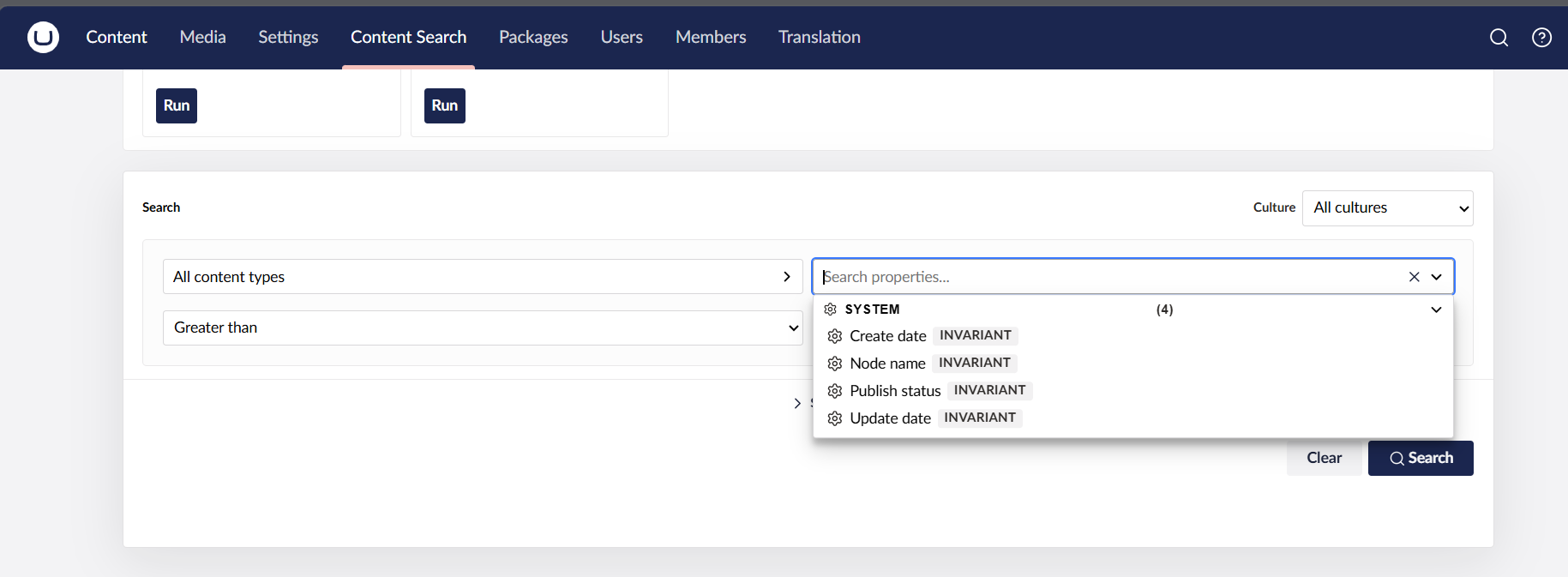Open the Settings section
This screenshot has height=577, width=1568.
click(288, 37)
